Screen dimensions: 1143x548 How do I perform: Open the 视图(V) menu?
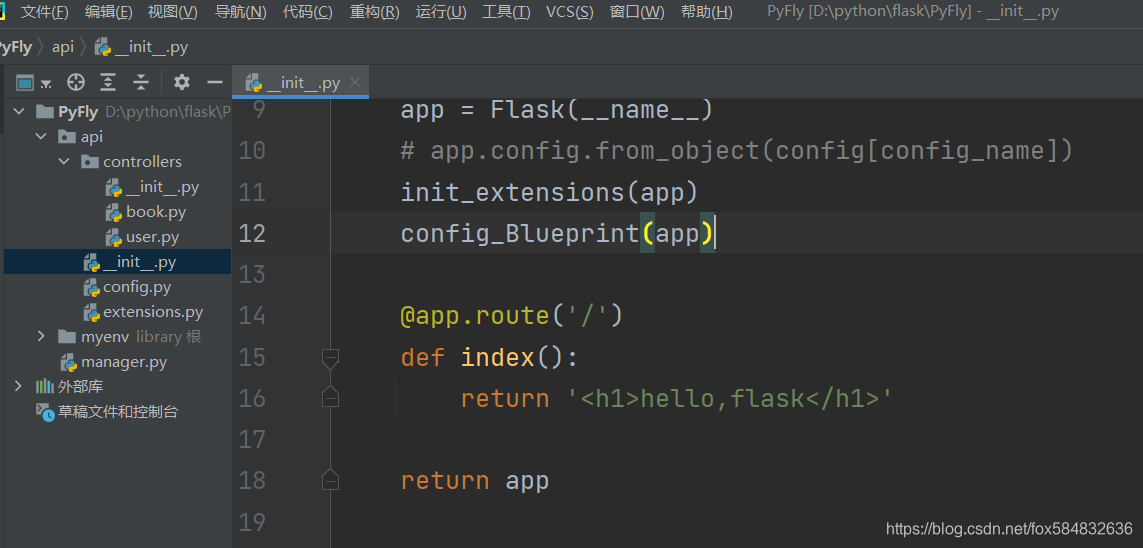click(173, 12)
